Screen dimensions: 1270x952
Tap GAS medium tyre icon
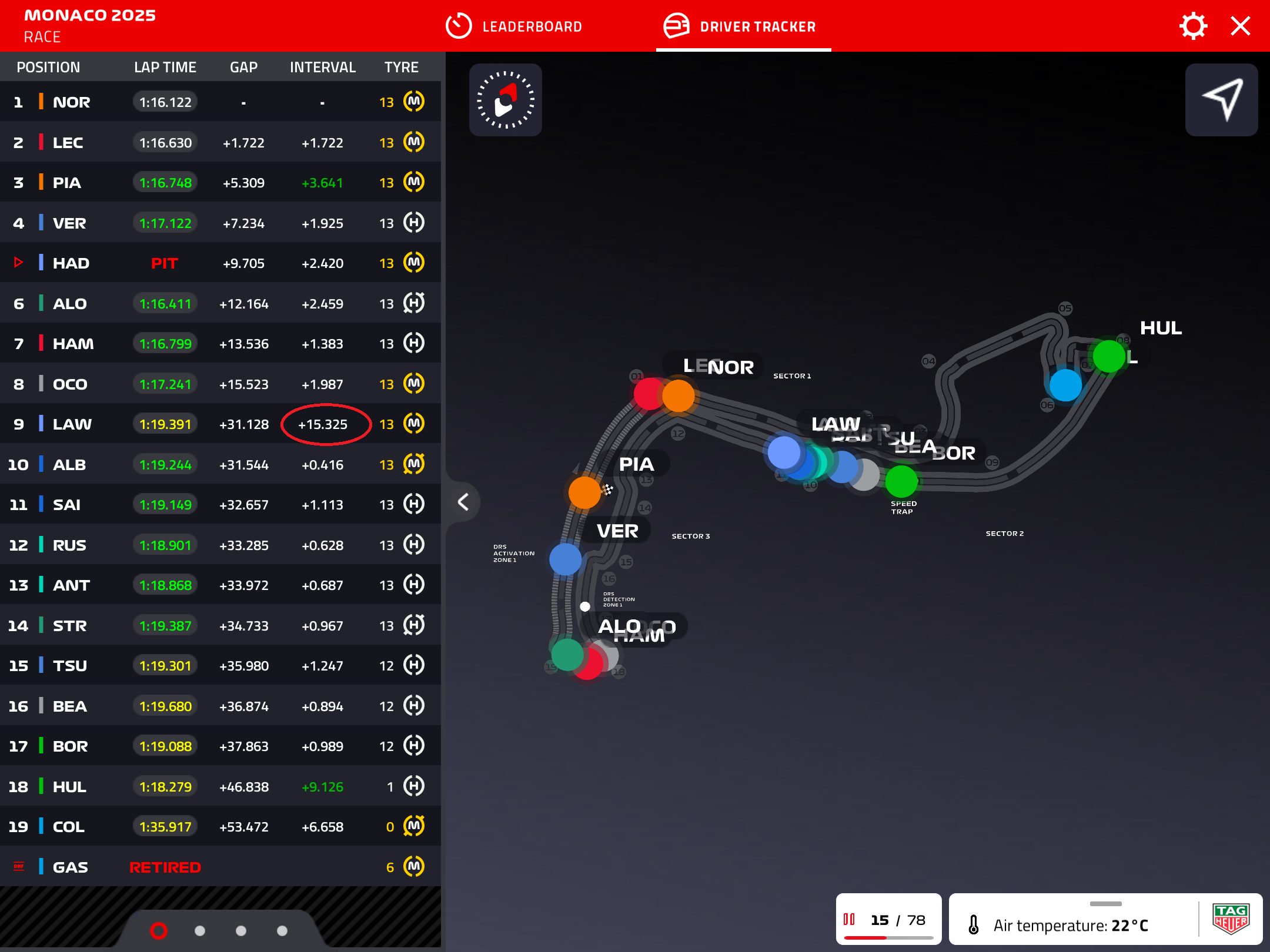click(x=414, y=867)
